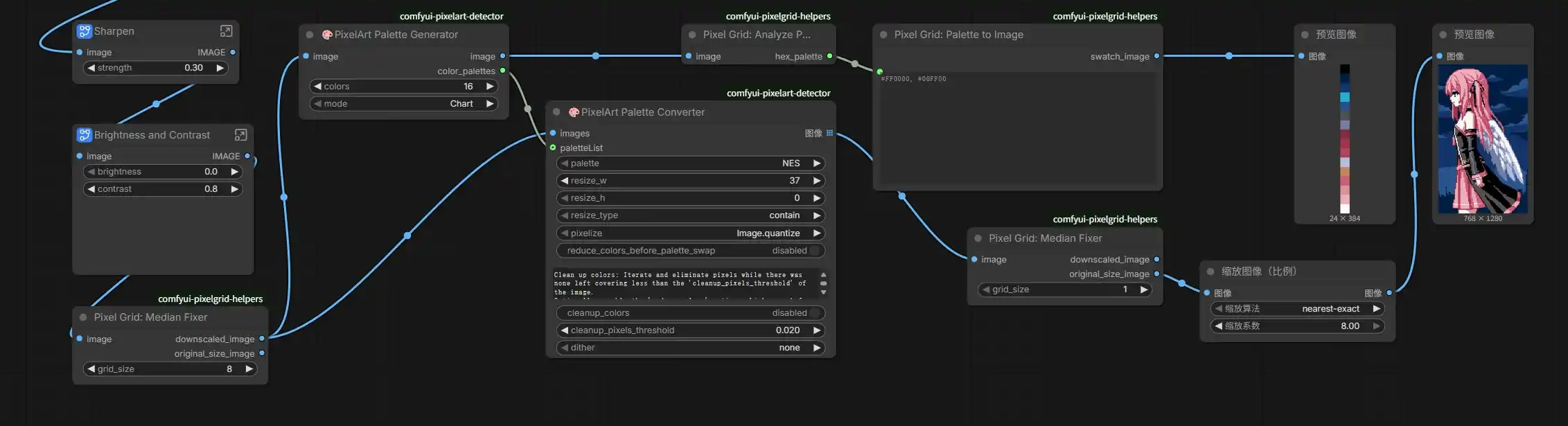Increase grid_size 8 with its right arrow
This screenshot has width=1568, height=426.
pos(249,369)
